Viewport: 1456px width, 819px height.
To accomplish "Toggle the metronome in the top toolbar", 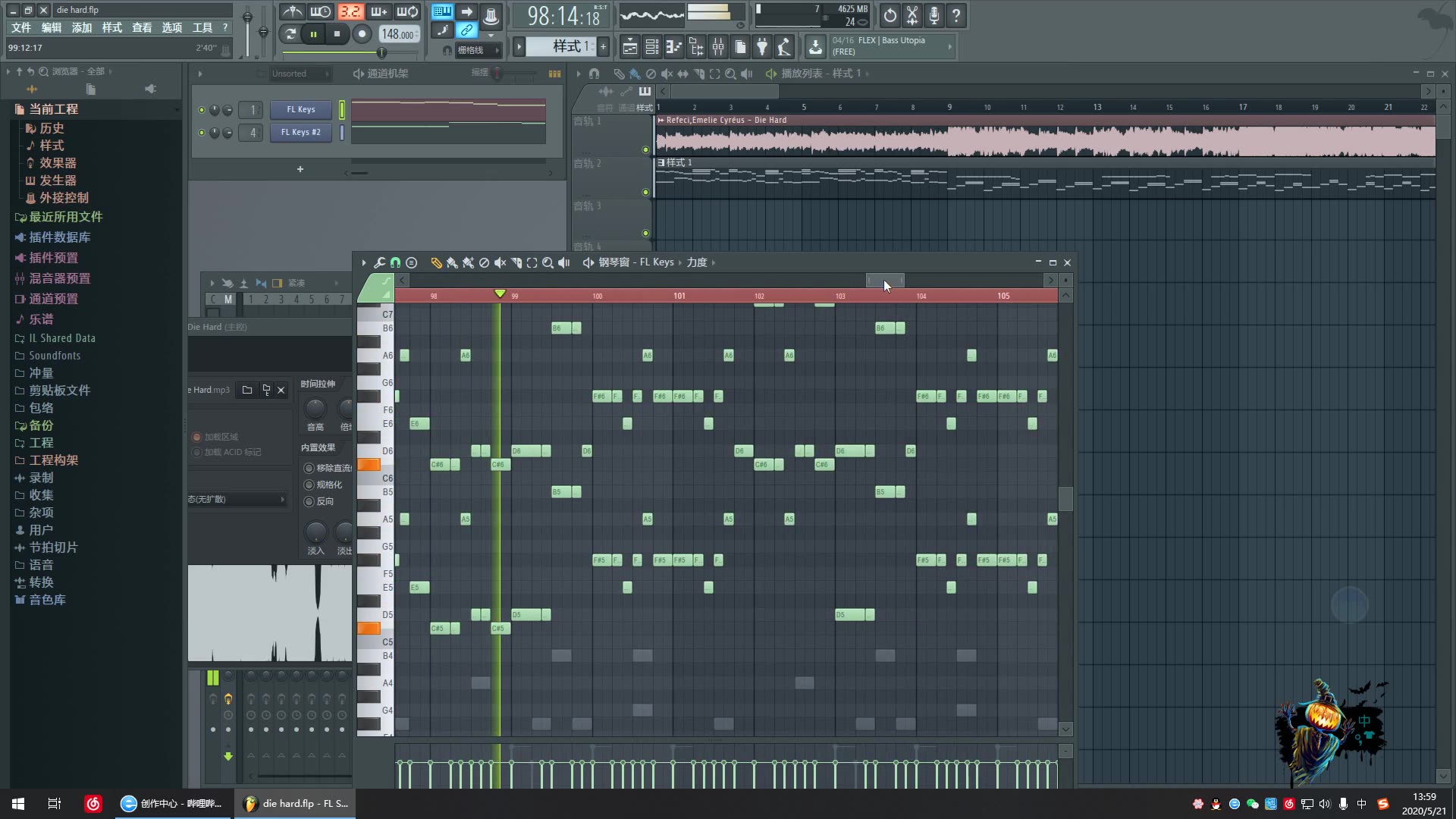I will (x=292, y=12).
